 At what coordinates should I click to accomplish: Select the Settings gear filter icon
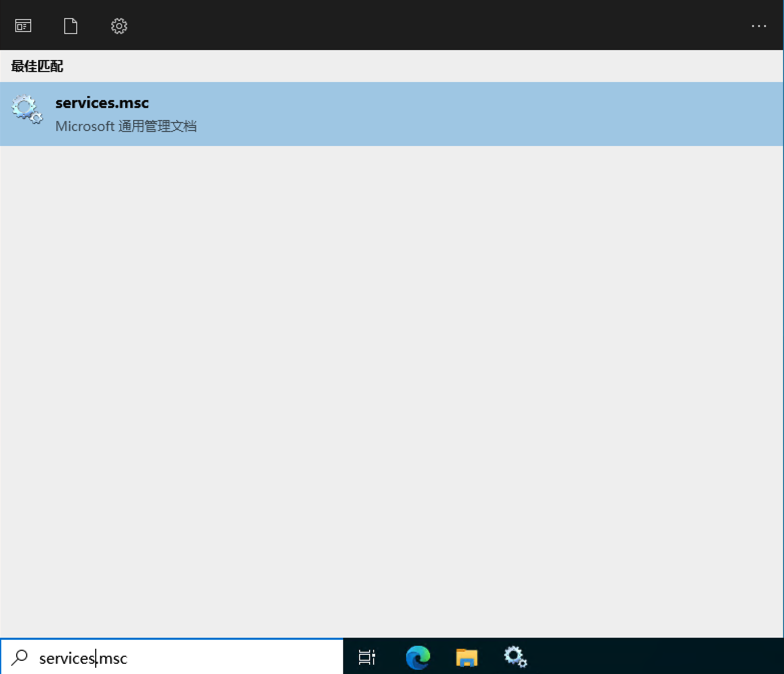pos(119,26)
